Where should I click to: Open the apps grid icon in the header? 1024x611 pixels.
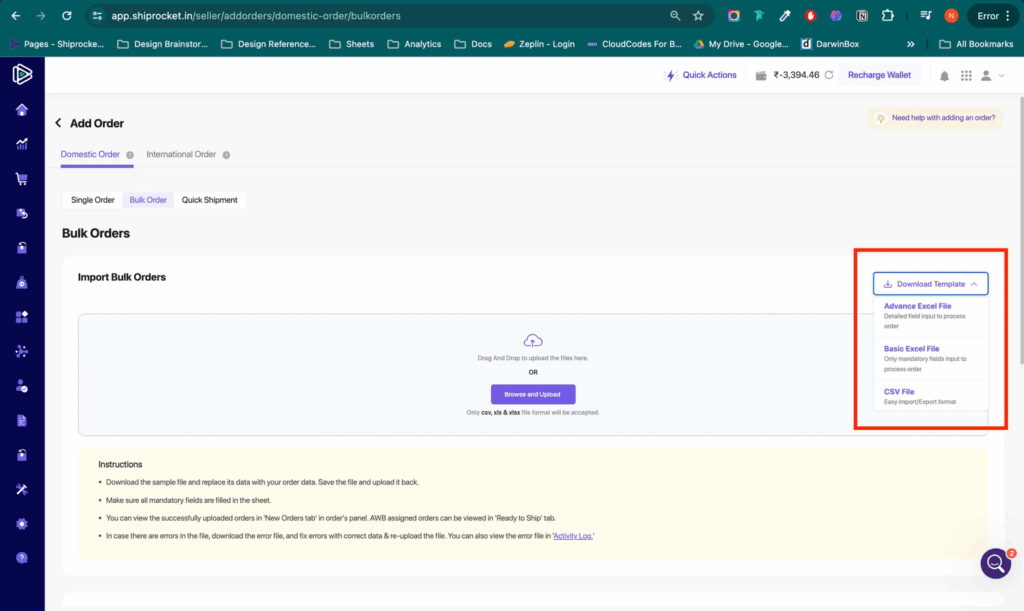[966, 76]
